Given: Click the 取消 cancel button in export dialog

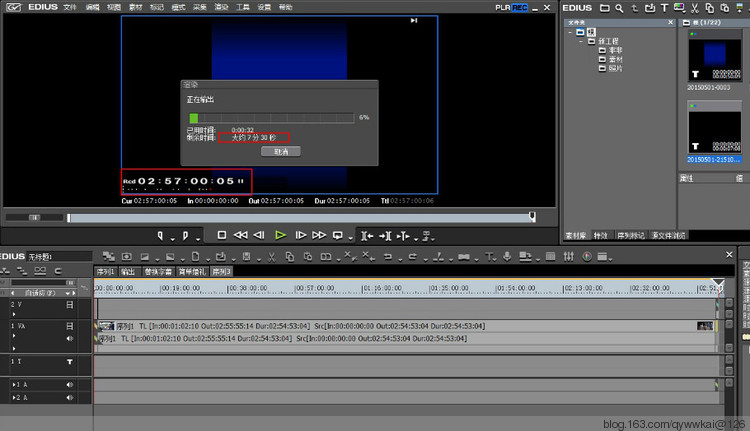Looking at the screenshot, I should 280,152.
